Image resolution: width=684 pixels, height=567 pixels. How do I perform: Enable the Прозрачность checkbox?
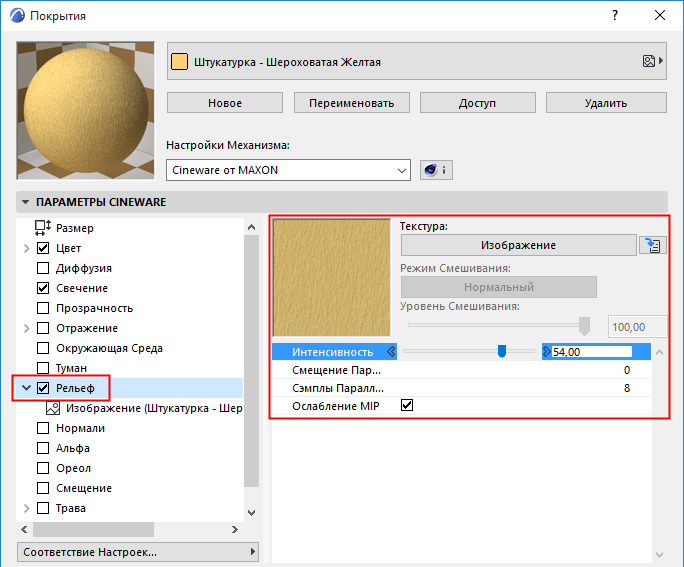tap(43, 308)
